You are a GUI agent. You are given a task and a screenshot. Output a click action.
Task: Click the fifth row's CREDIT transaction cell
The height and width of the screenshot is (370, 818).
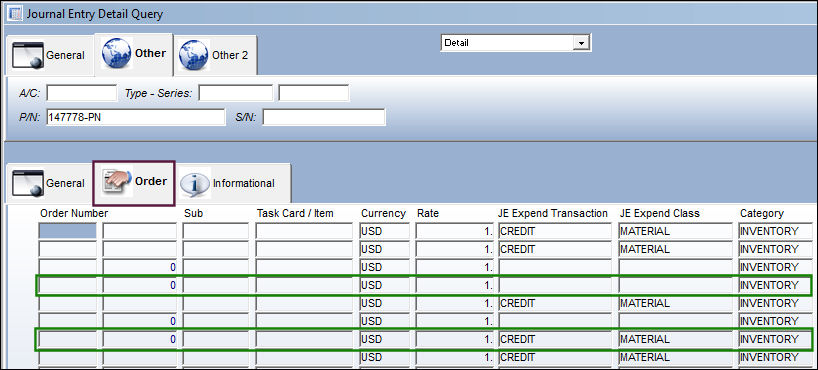pos(555,303)
